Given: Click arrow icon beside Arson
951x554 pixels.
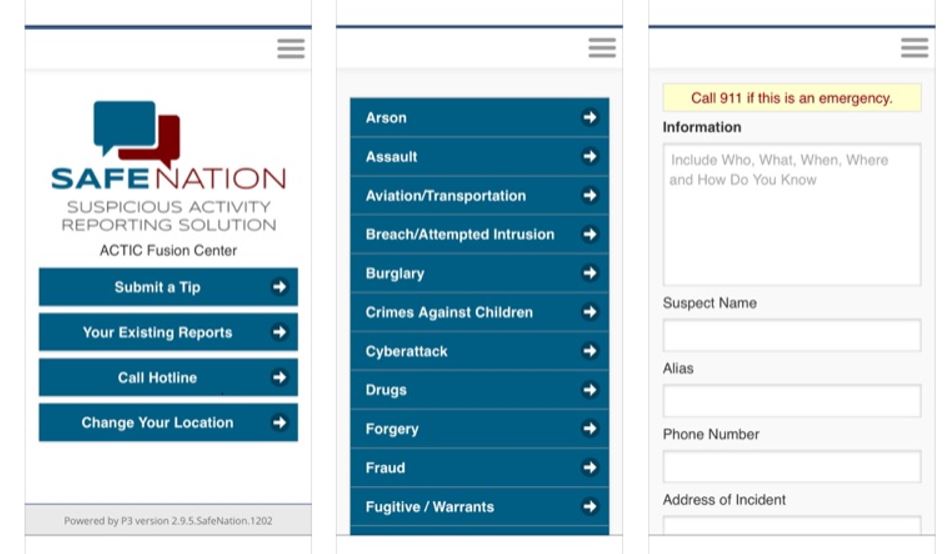Looking at the screenshot, I should click(590, 117).
